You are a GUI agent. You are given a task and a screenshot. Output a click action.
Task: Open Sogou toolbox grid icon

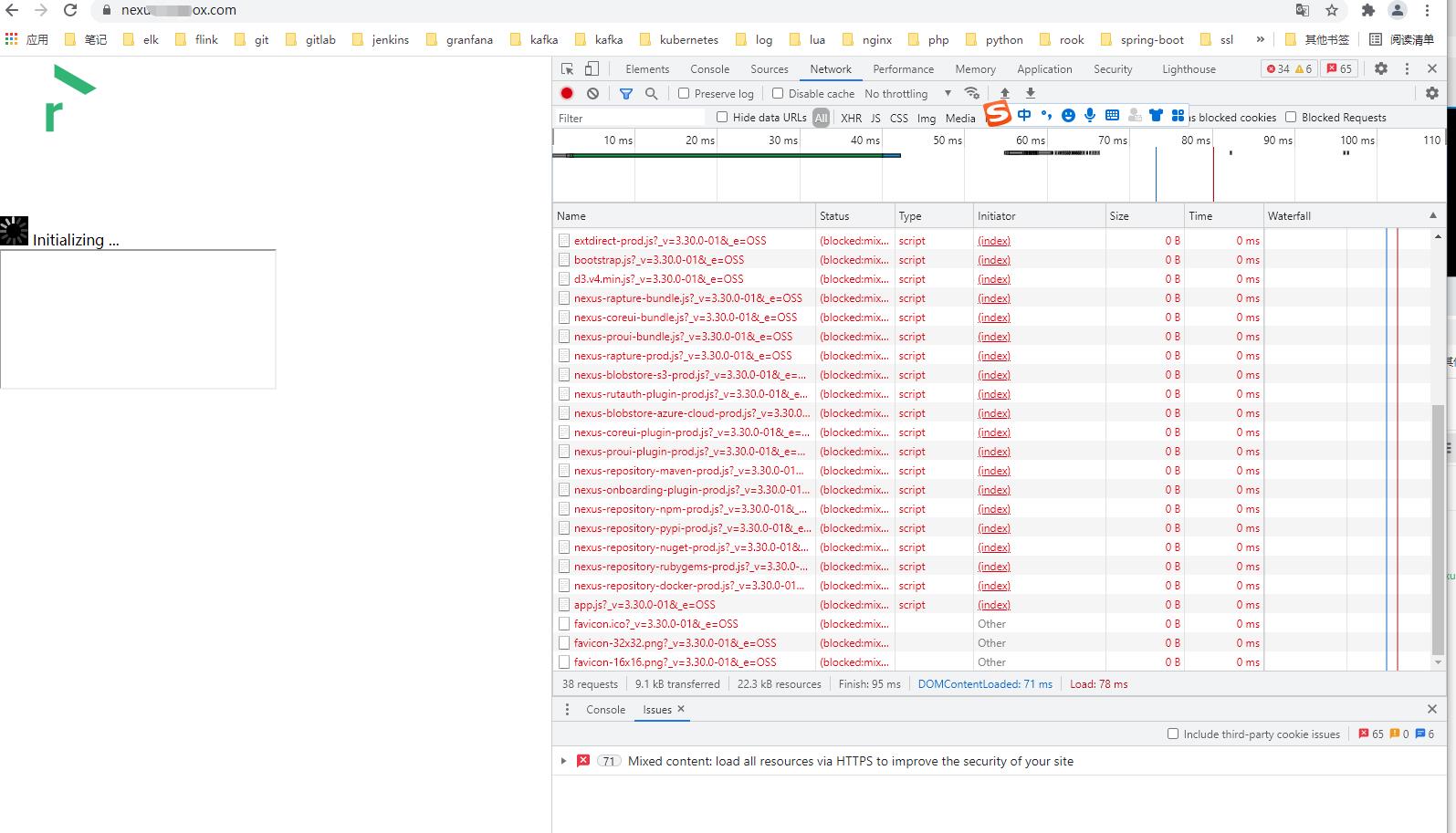pyautogui.click(x=1178, y=115)
